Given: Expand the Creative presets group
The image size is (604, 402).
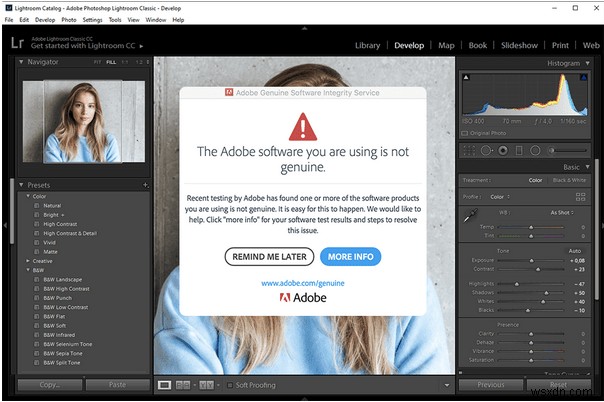Looking at the screenshot, I should point(28,261).
